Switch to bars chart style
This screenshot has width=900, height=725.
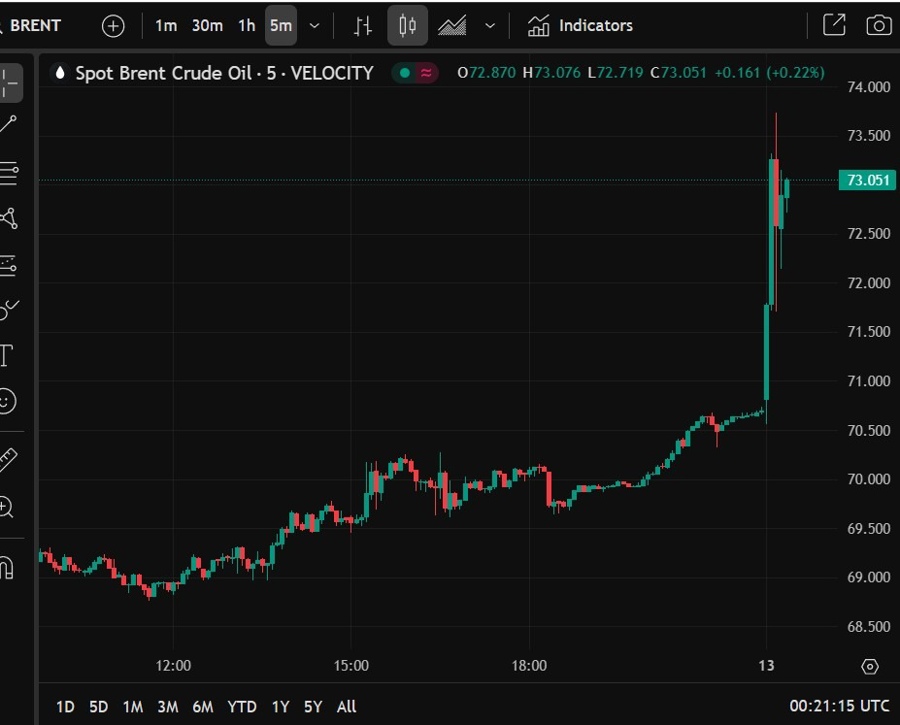coord(363,26)
